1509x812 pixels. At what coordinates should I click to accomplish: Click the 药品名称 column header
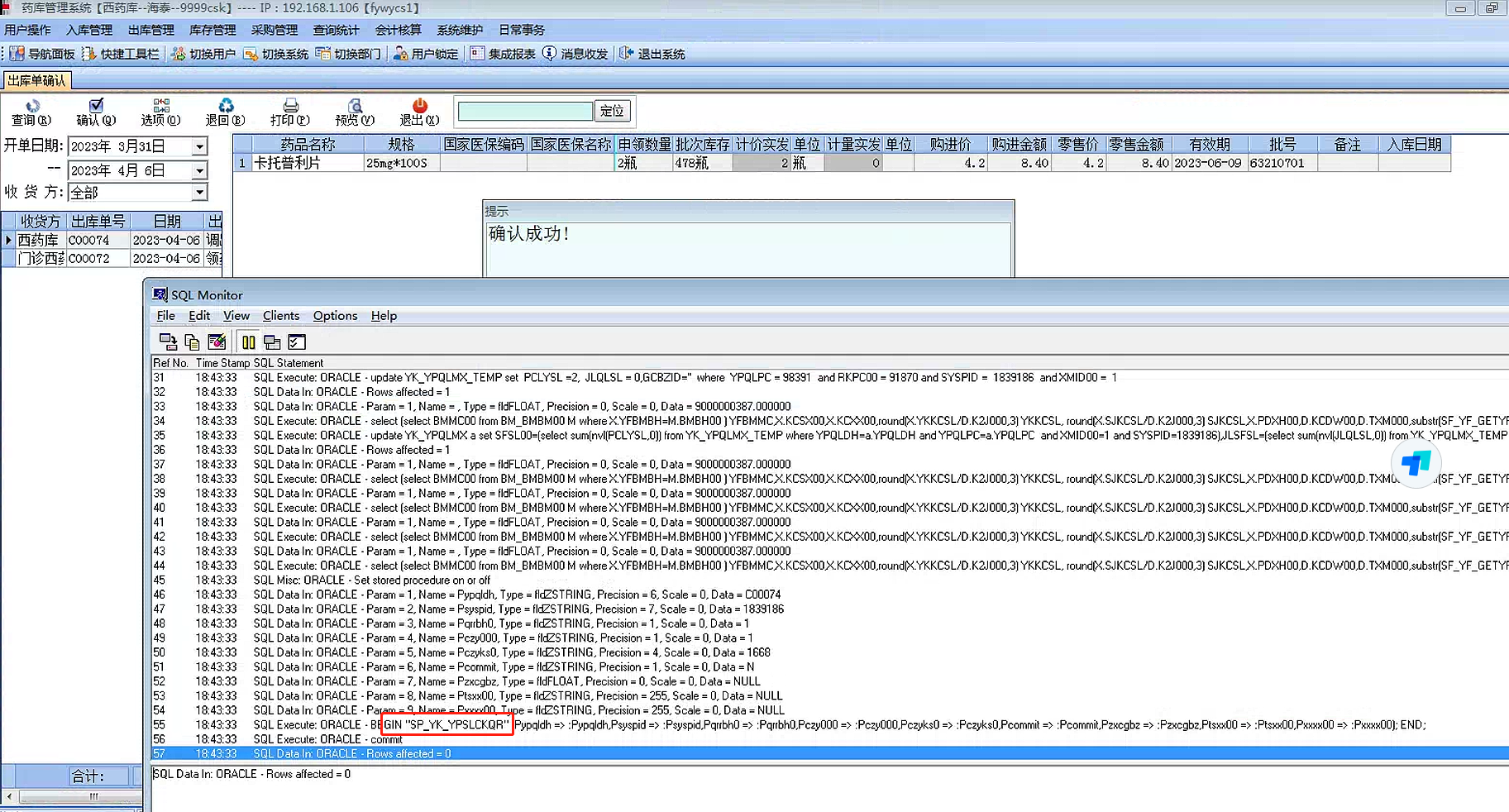(x=307, y=145)
